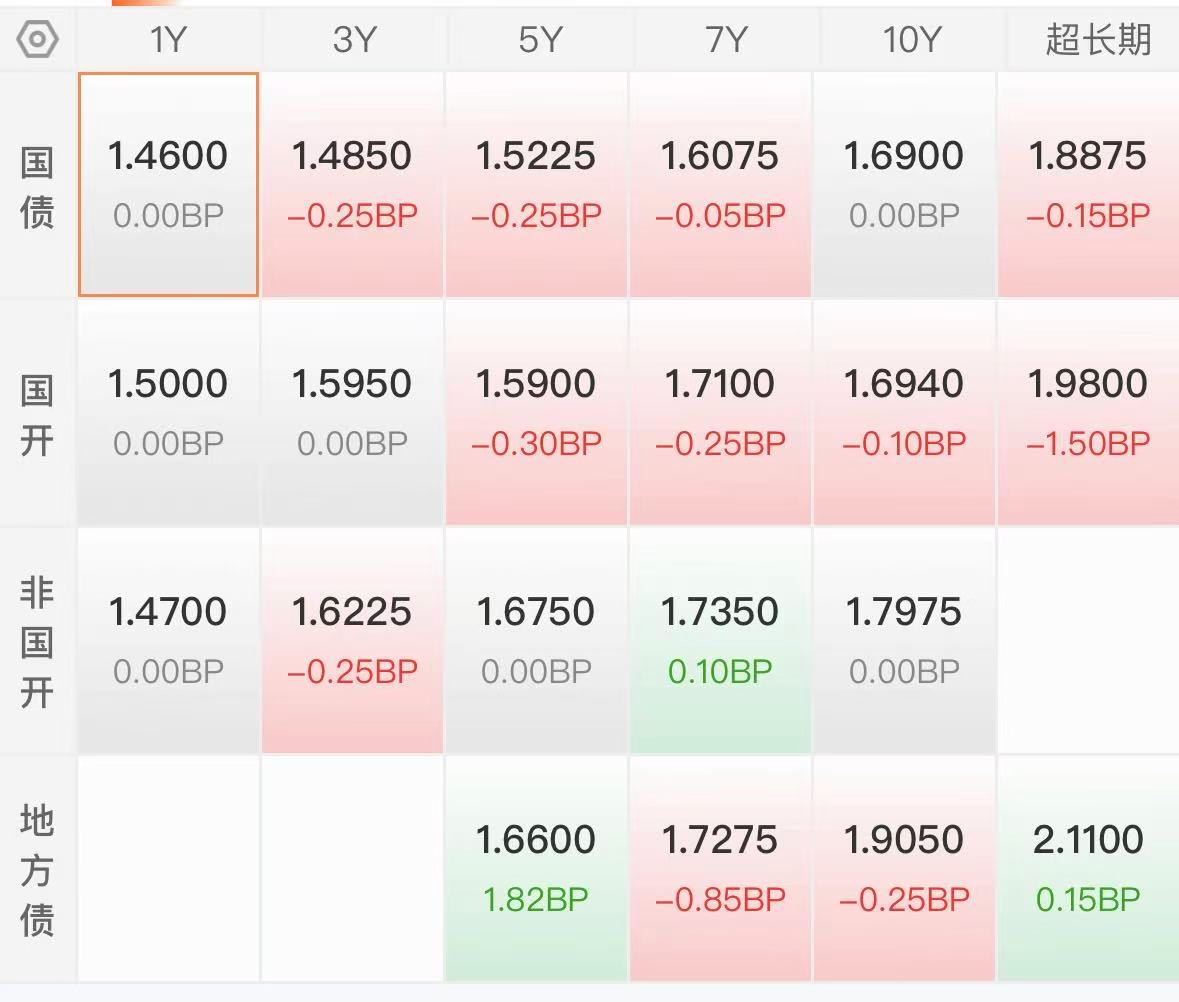Viewport: 1179px width, 1002px height.
Task: Select the 5Y column header
Action: [x=539, y=39]
